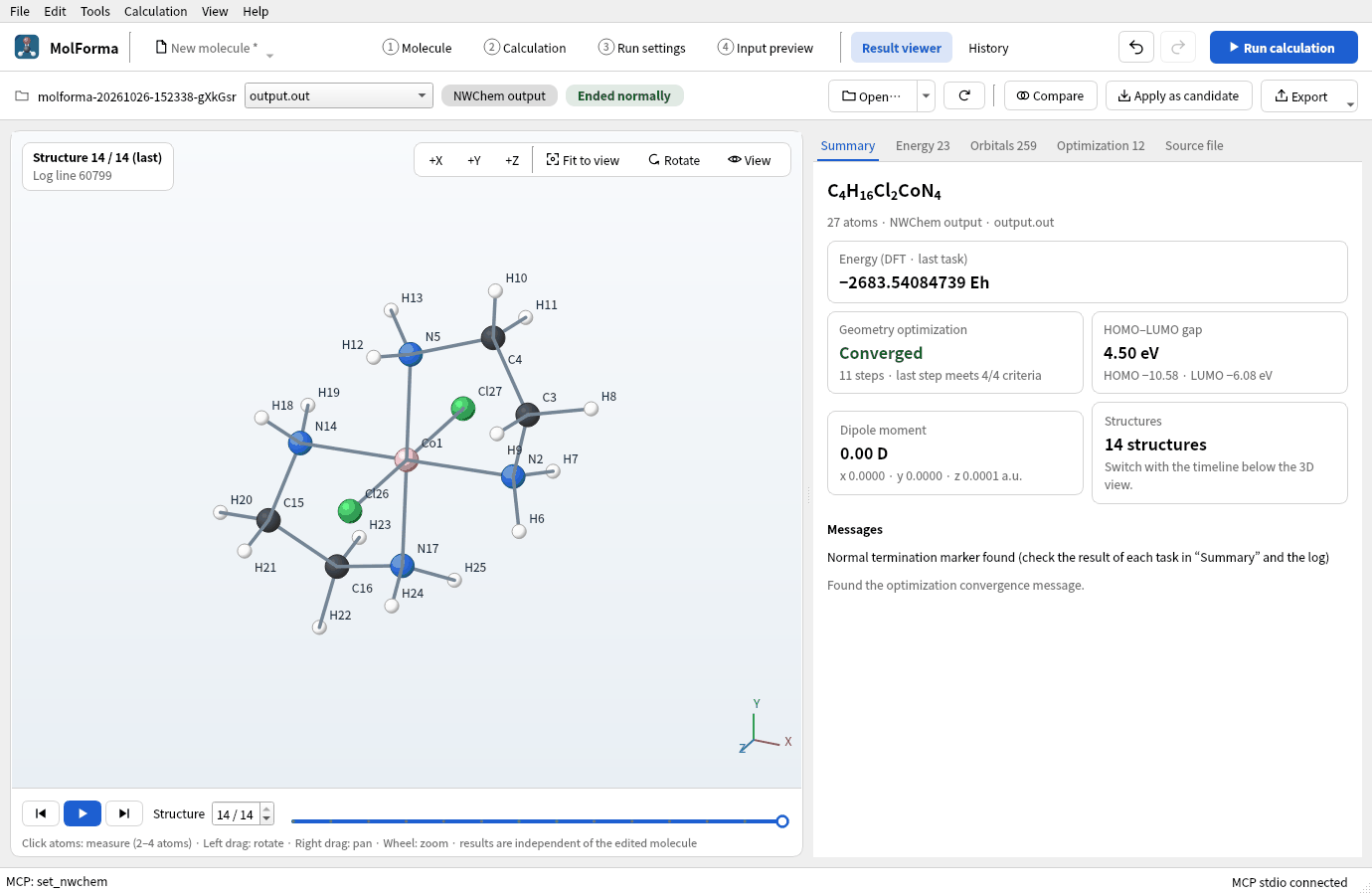Align view along +Y axis
The width and height of the screenshot is (1372, 895).
(474, 160)
